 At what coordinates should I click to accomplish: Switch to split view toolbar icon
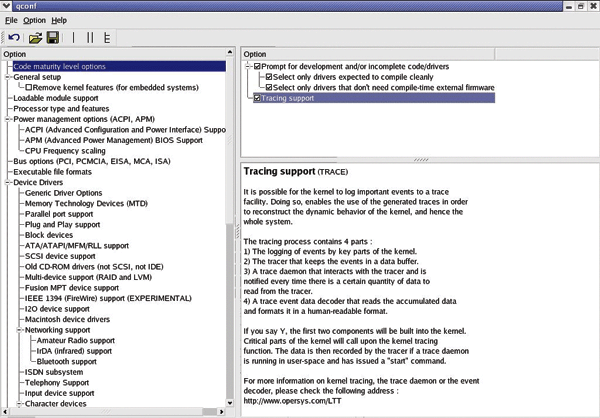(x=88, y=38)
